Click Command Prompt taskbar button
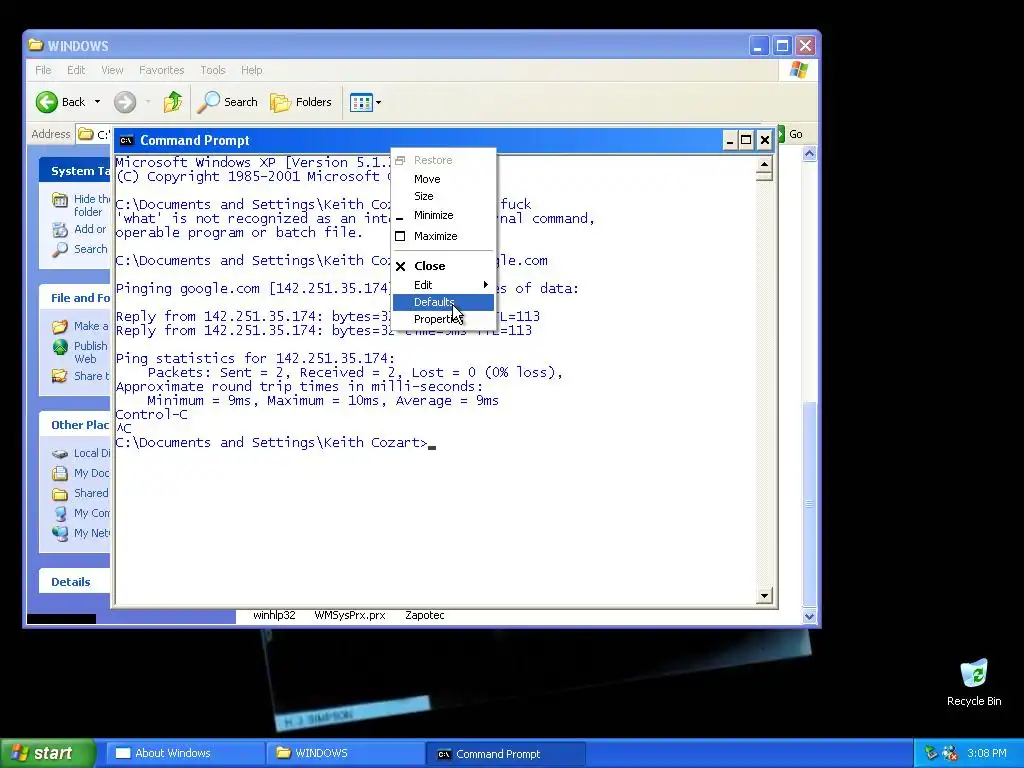Image resolution: width=1024 pixels, height=768 pixels. tap(505, 754)
